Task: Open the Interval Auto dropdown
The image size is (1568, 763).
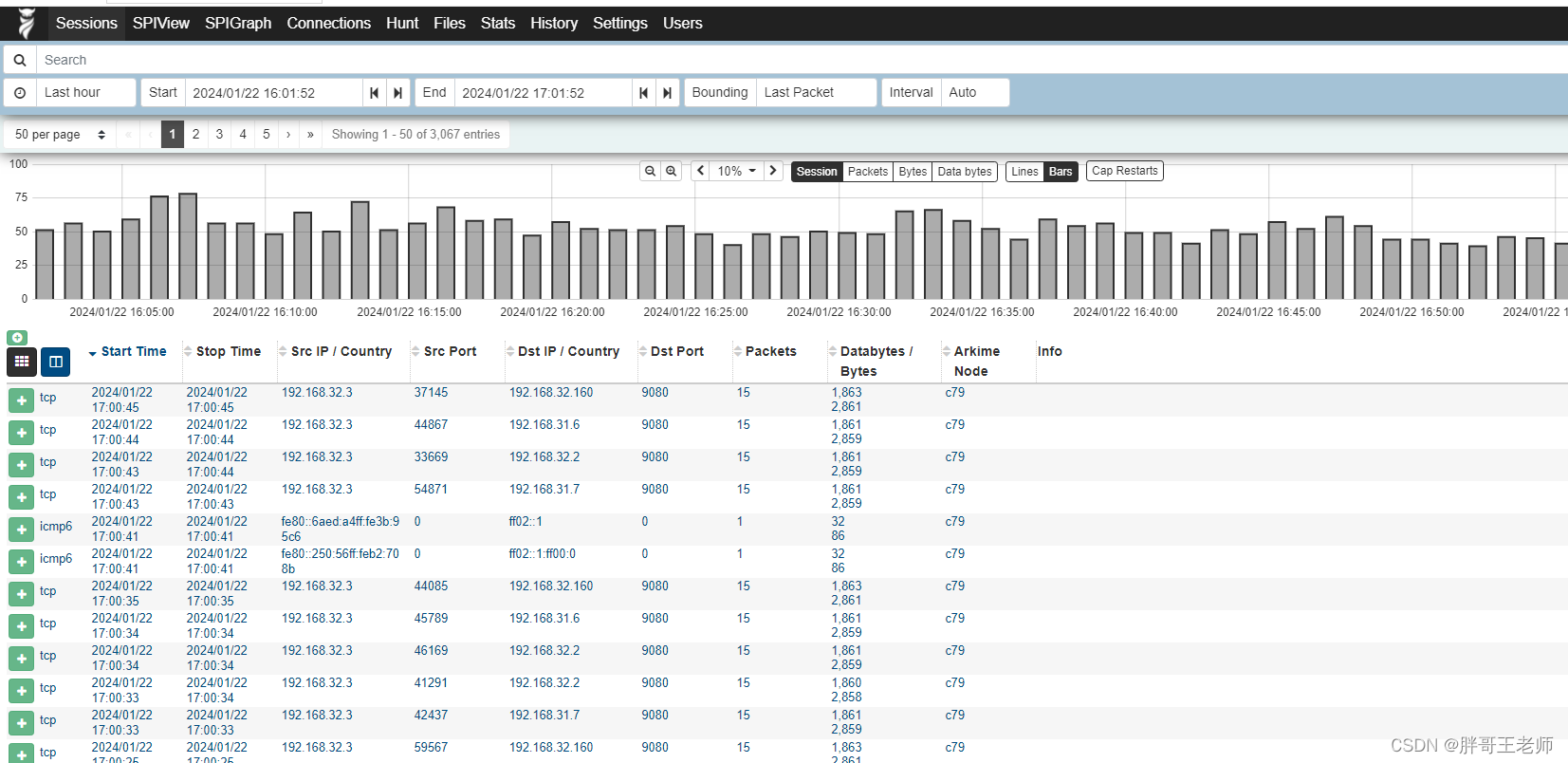Action: click(974, 93)
